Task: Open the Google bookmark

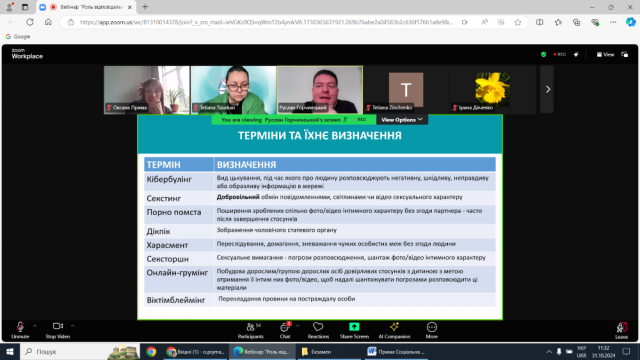Action: [18, 36]
